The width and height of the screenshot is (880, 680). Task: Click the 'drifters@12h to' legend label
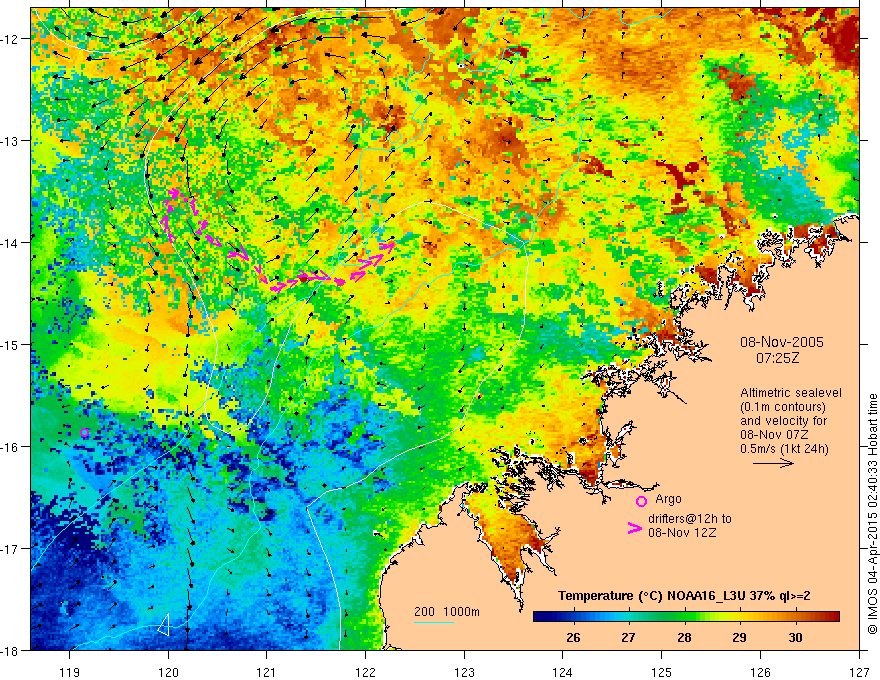click(x=690, y=519)
